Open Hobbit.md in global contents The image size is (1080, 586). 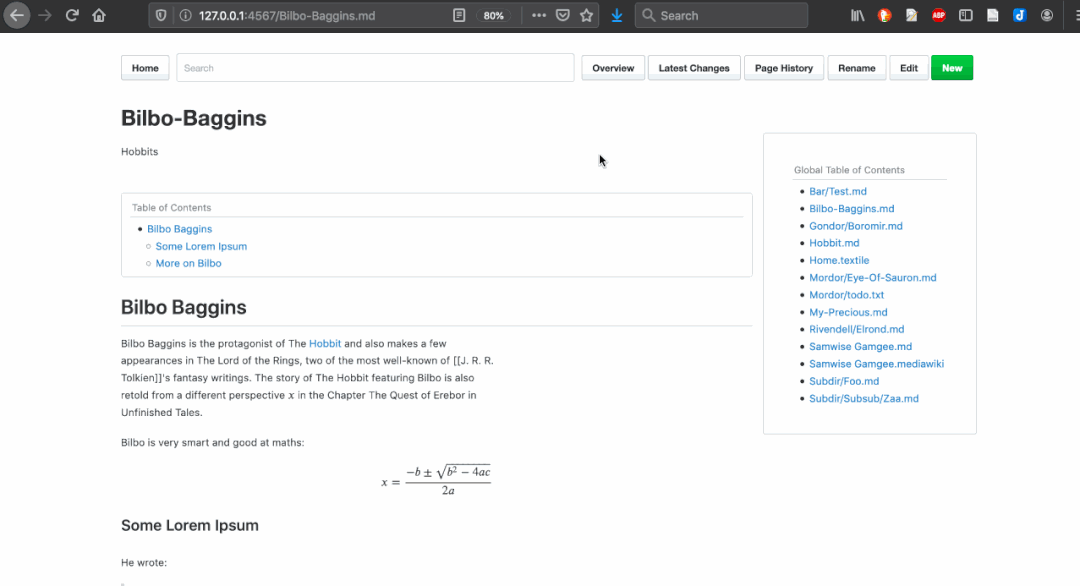pos(834,243)
